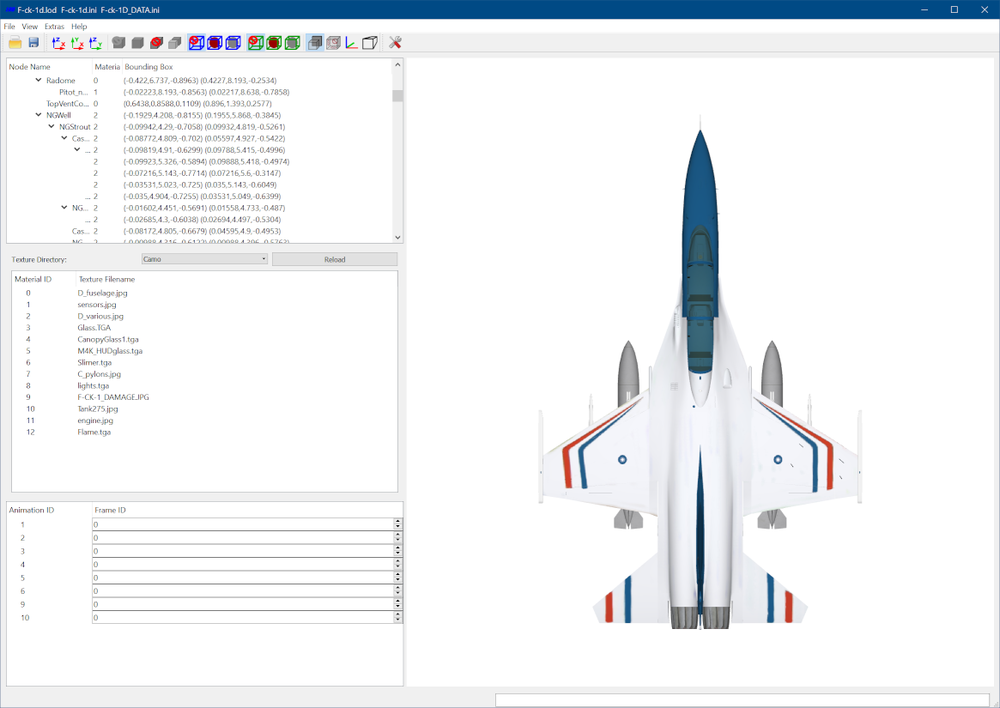Image resolution: width=1000 pixels, height=708 pixels.
Task: Switch to the ZX axis view
Action: pyautogui.click(x=59, y=43)
